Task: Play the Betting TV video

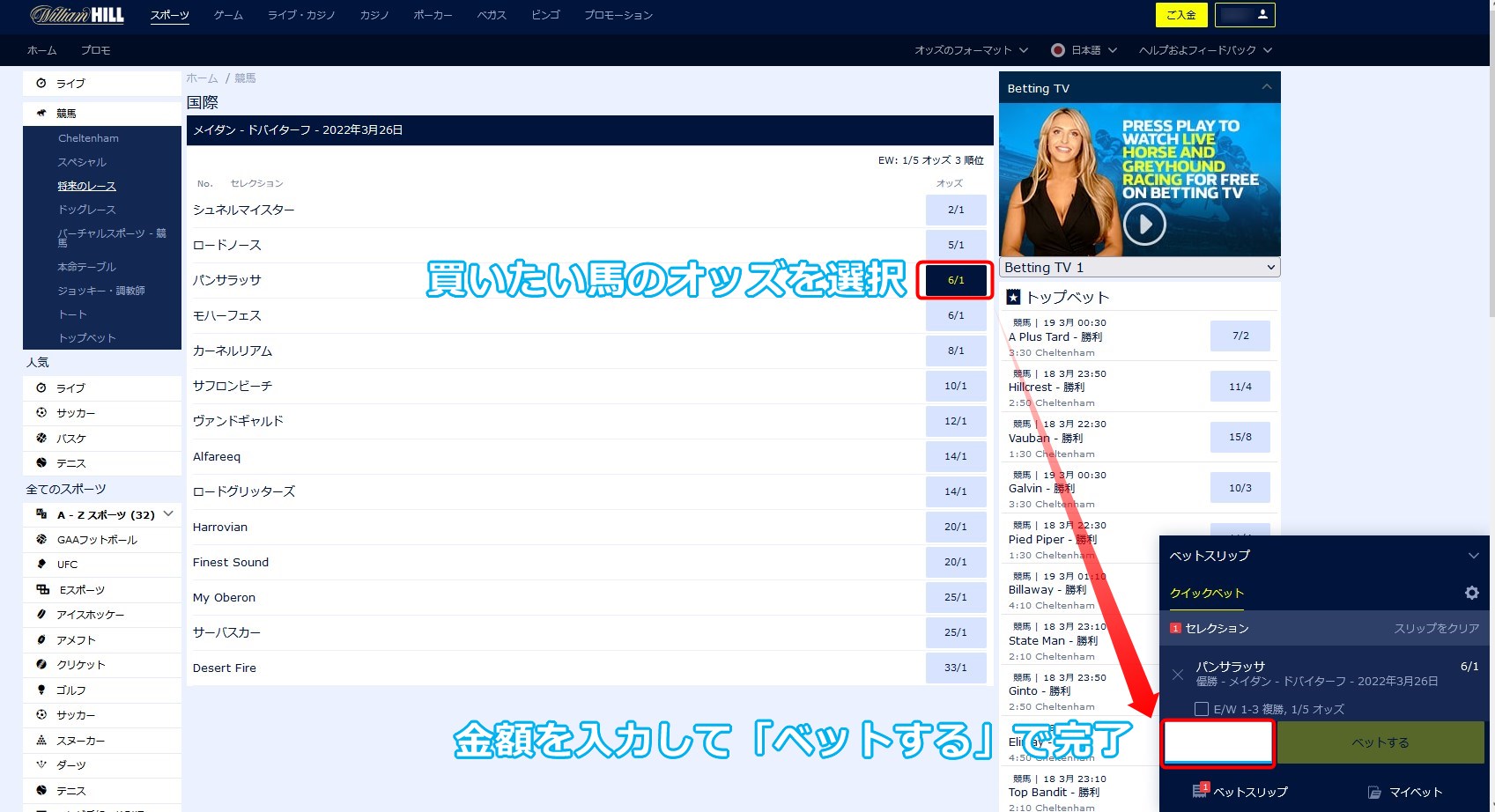Action: (x=1144, y=225)
